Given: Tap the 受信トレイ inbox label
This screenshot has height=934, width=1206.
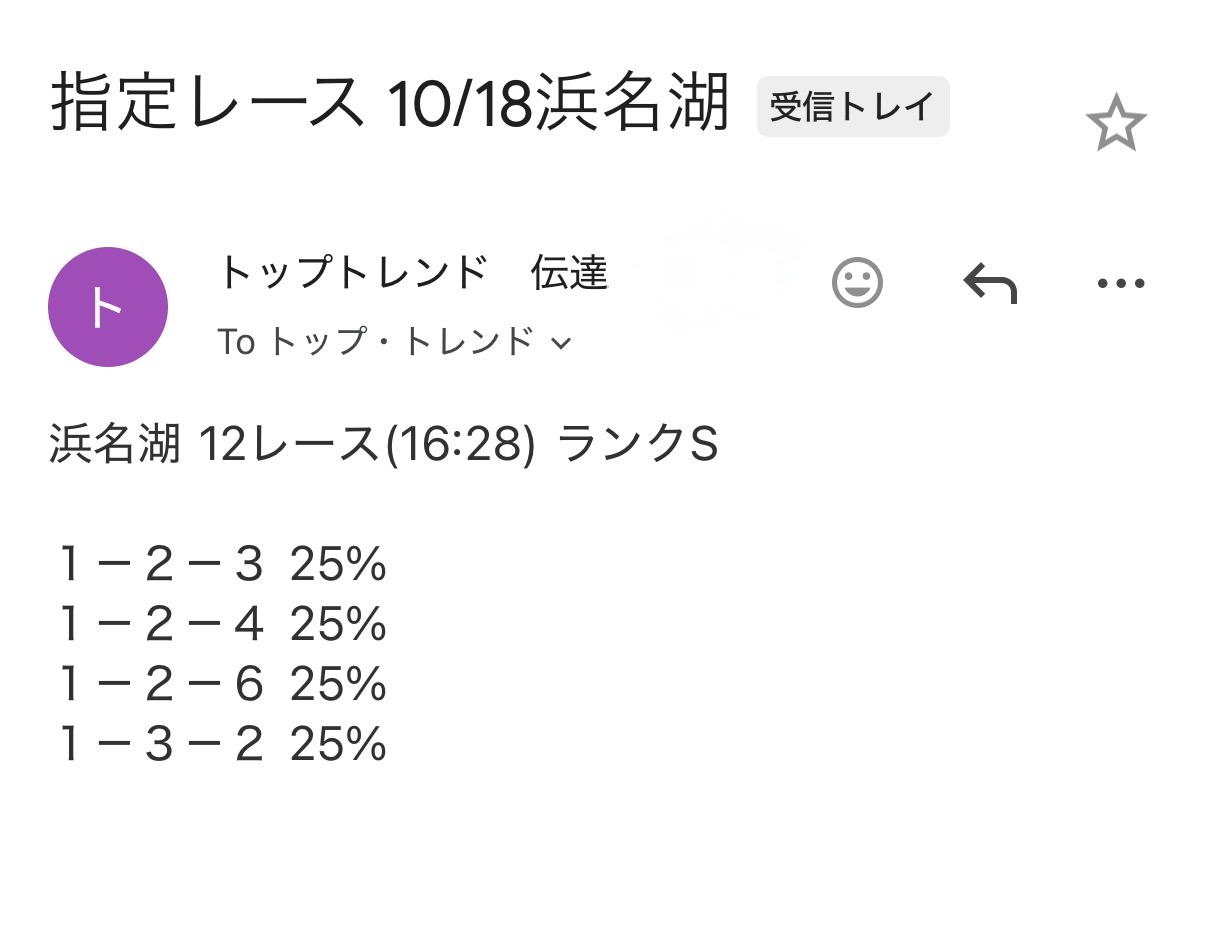Looking at the screenshot, I should 852,107.
